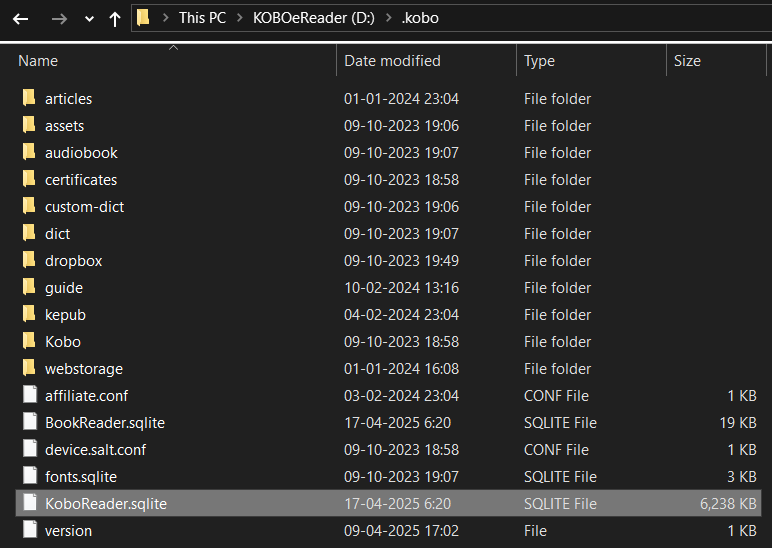Click the BookReader.sqlite file icon
Image resolution: width=772 pixels, height=548 pixels.
tap(30, 422)
